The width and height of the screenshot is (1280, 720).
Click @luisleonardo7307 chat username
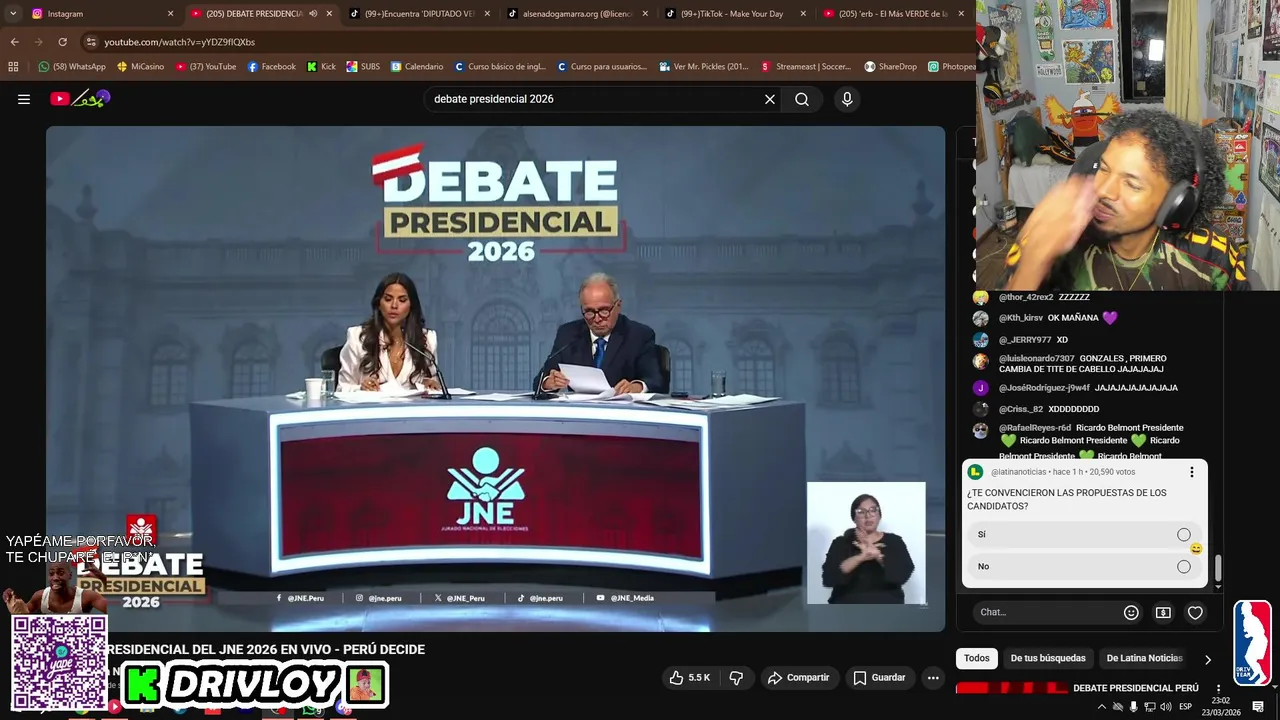[x=1037, y=359]
